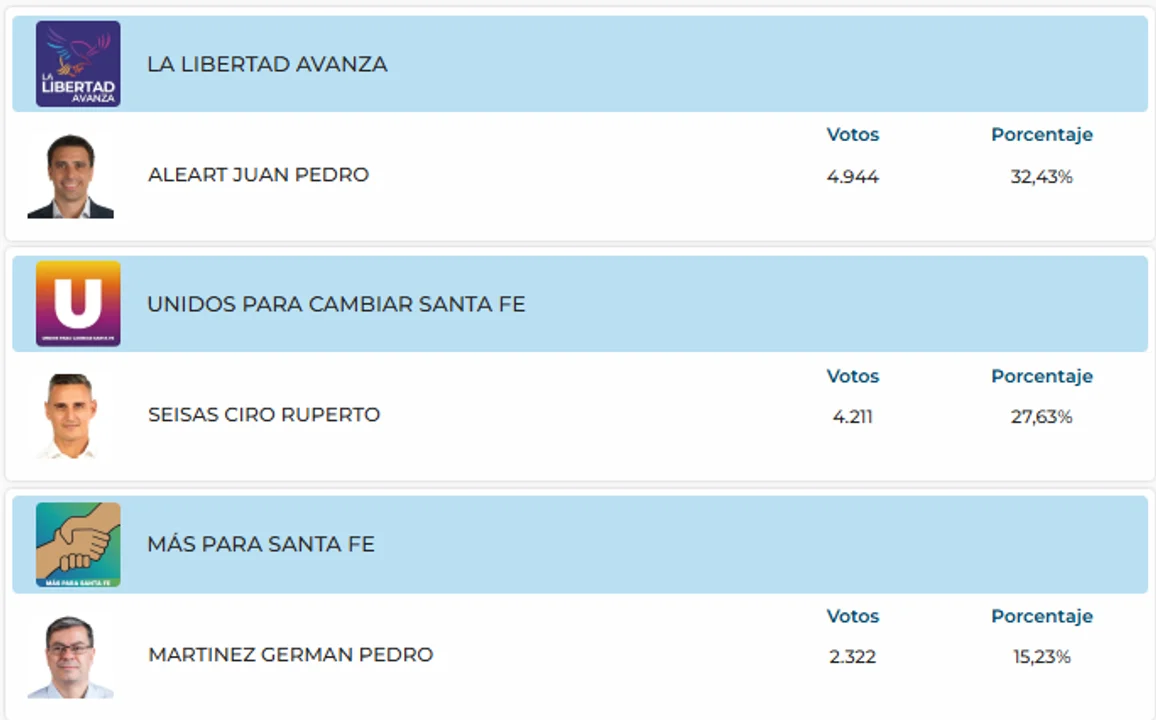Click the Más Para Santa Fe handshake logo
The width and height of the screenshot is (1156, 720).
point(78,545)
